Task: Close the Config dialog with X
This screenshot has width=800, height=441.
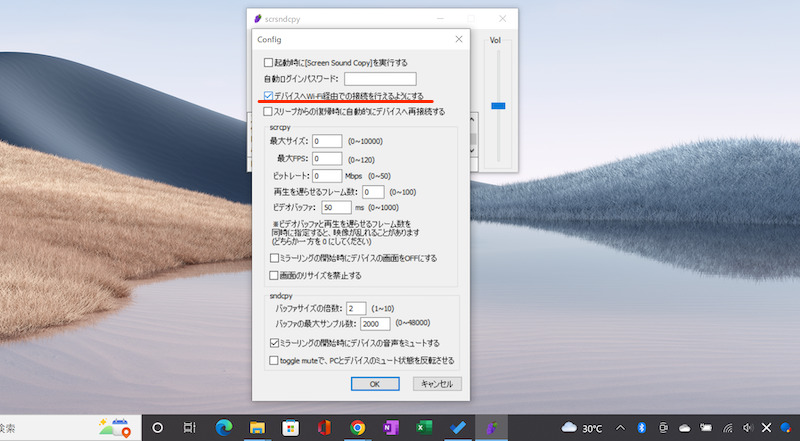Action: pyautogui.click(x=458, y=39)
